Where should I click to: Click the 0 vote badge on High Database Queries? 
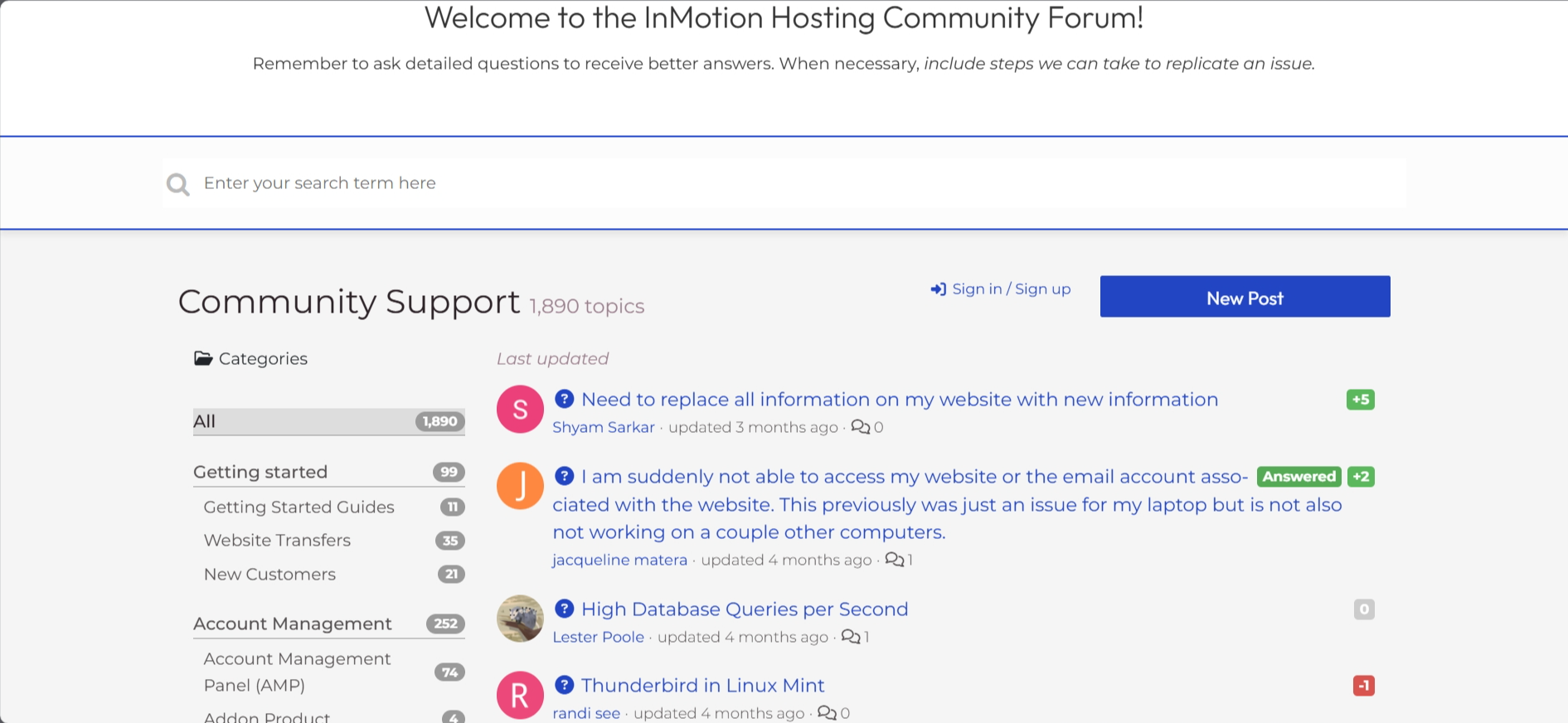click(1364, 609)
